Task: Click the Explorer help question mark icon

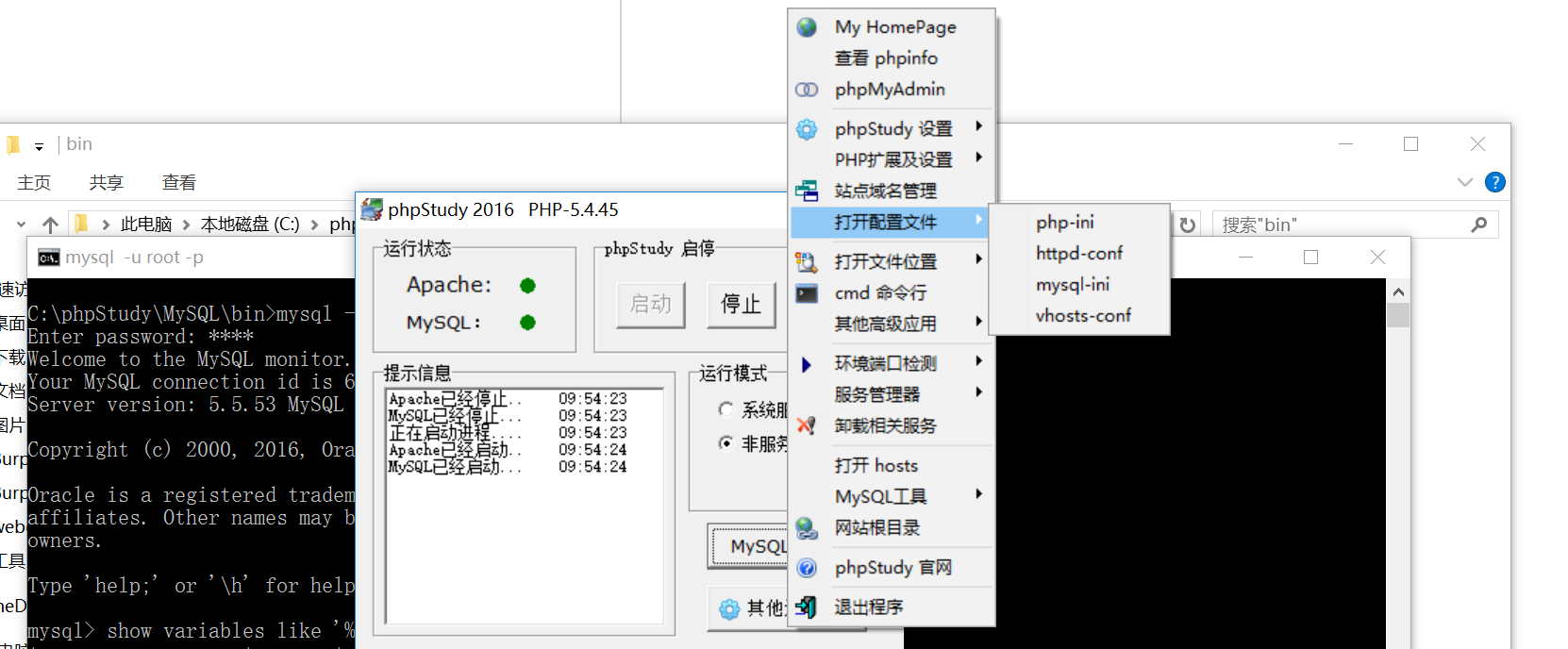Action: [1495, 182]
